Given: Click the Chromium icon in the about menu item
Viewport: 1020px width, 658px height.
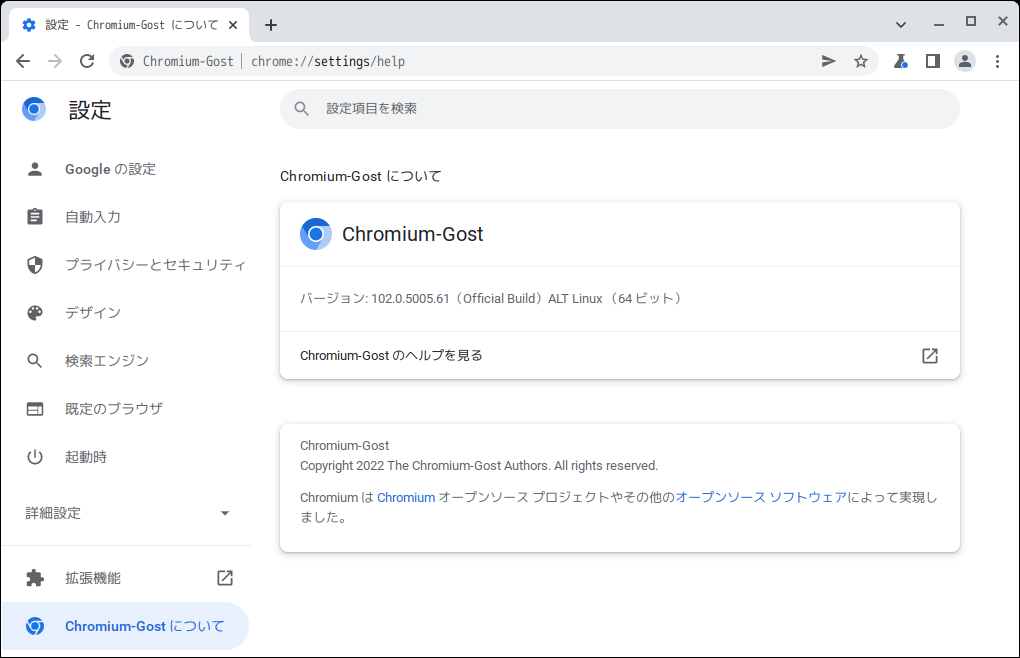Looking at the screenshot, I should pos(35,626).
